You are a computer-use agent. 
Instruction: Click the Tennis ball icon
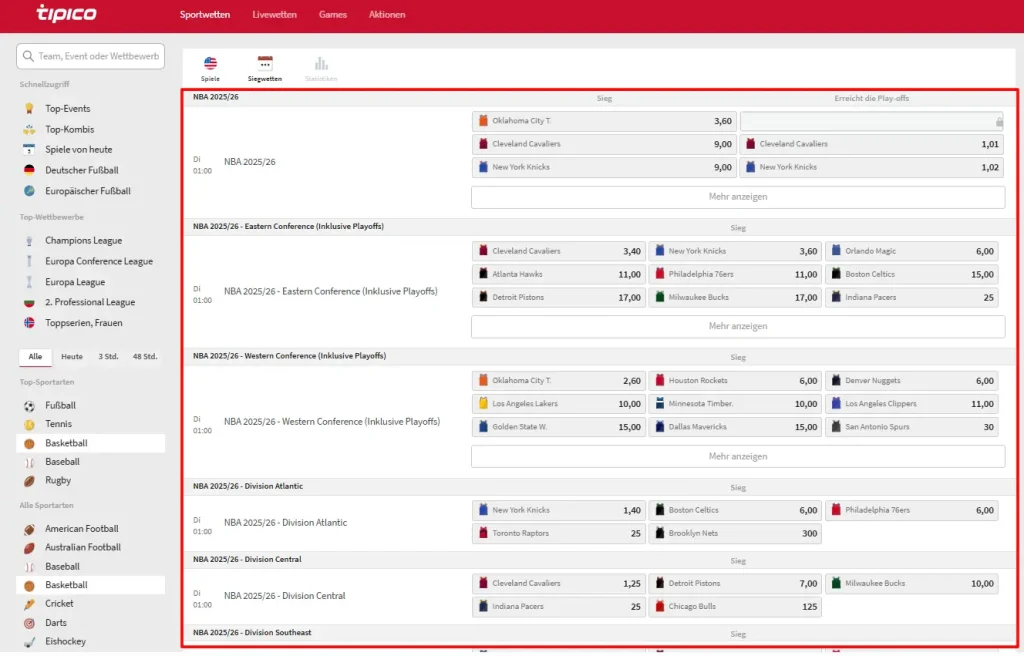(x=29, y=425)
